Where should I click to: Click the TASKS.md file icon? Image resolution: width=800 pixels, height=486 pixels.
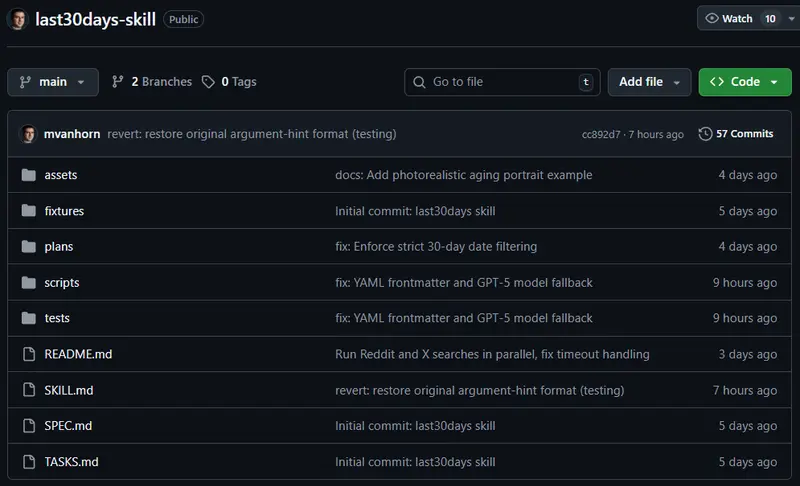(x=28, y=462)
